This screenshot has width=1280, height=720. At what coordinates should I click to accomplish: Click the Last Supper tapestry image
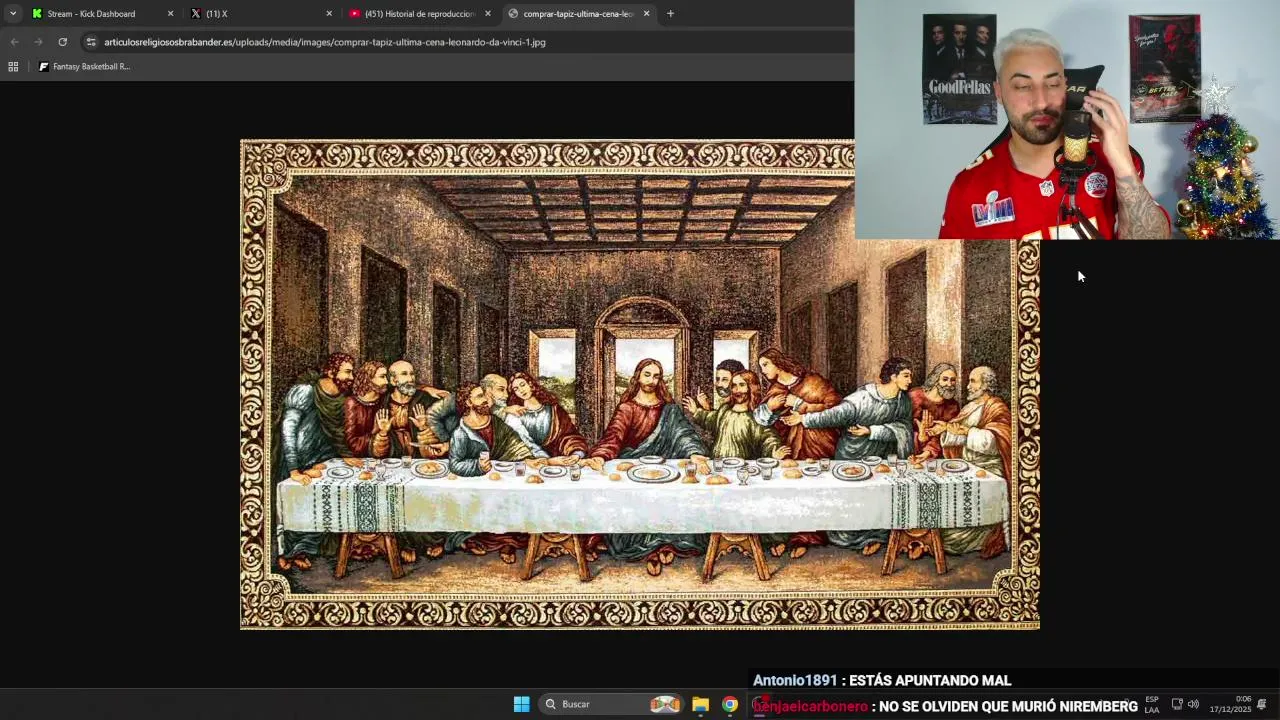[640, 385]
